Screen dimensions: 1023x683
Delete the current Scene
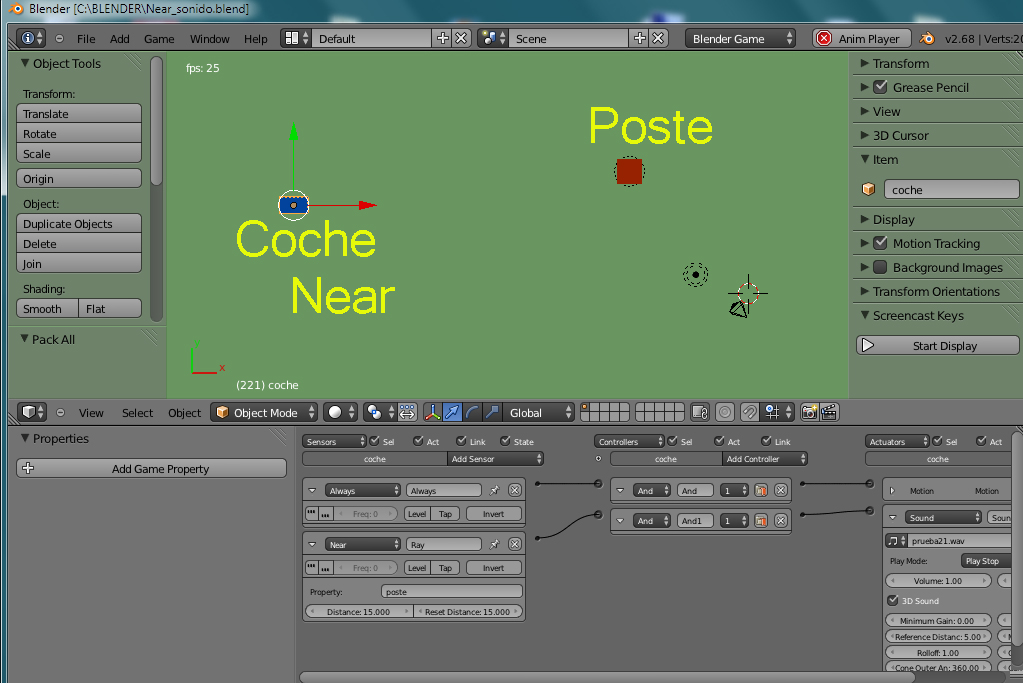tap(658, 38)
